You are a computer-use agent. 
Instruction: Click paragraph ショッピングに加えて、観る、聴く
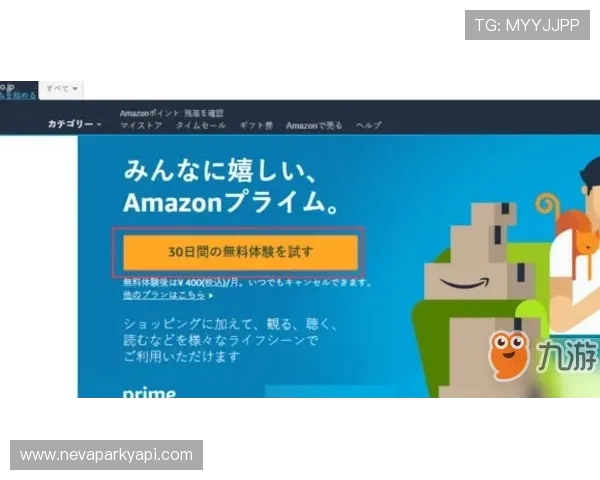230,340
